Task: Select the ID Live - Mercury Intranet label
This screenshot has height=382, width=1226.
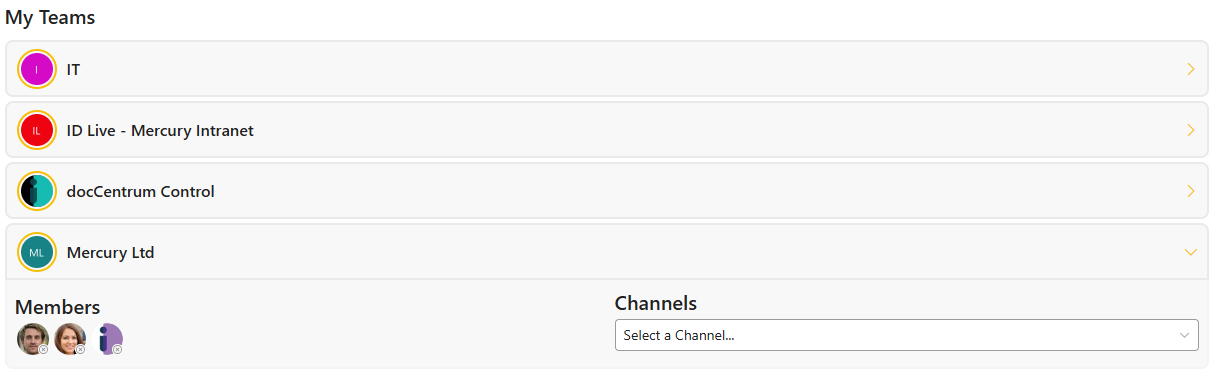Action: coord(160,130)
